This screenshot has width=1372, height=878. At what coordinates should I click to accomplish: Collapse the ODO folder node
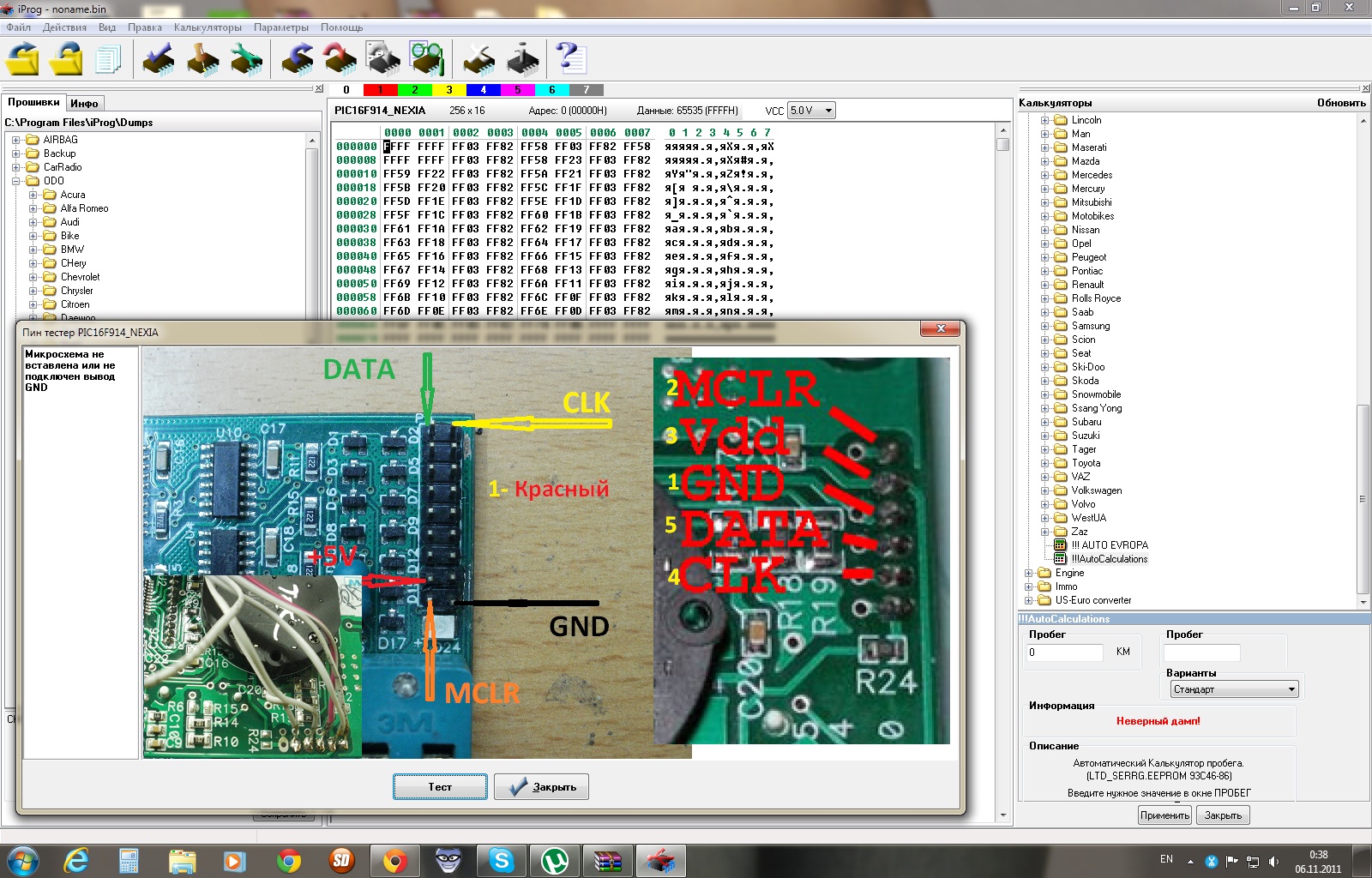pyautogui.click(x=15, y=181)
